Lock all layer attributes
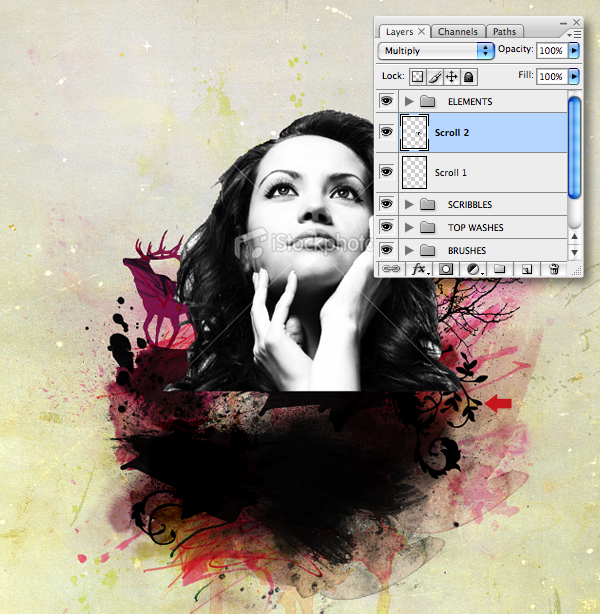 (469, 77)
